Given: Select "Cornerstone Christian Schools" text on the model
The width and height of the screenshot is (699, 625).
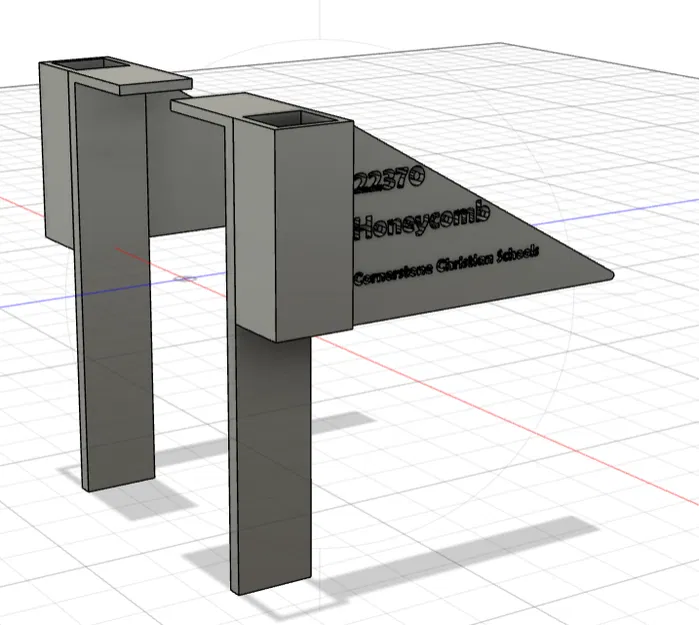Looking at the screenshot, I should [446, 265].
